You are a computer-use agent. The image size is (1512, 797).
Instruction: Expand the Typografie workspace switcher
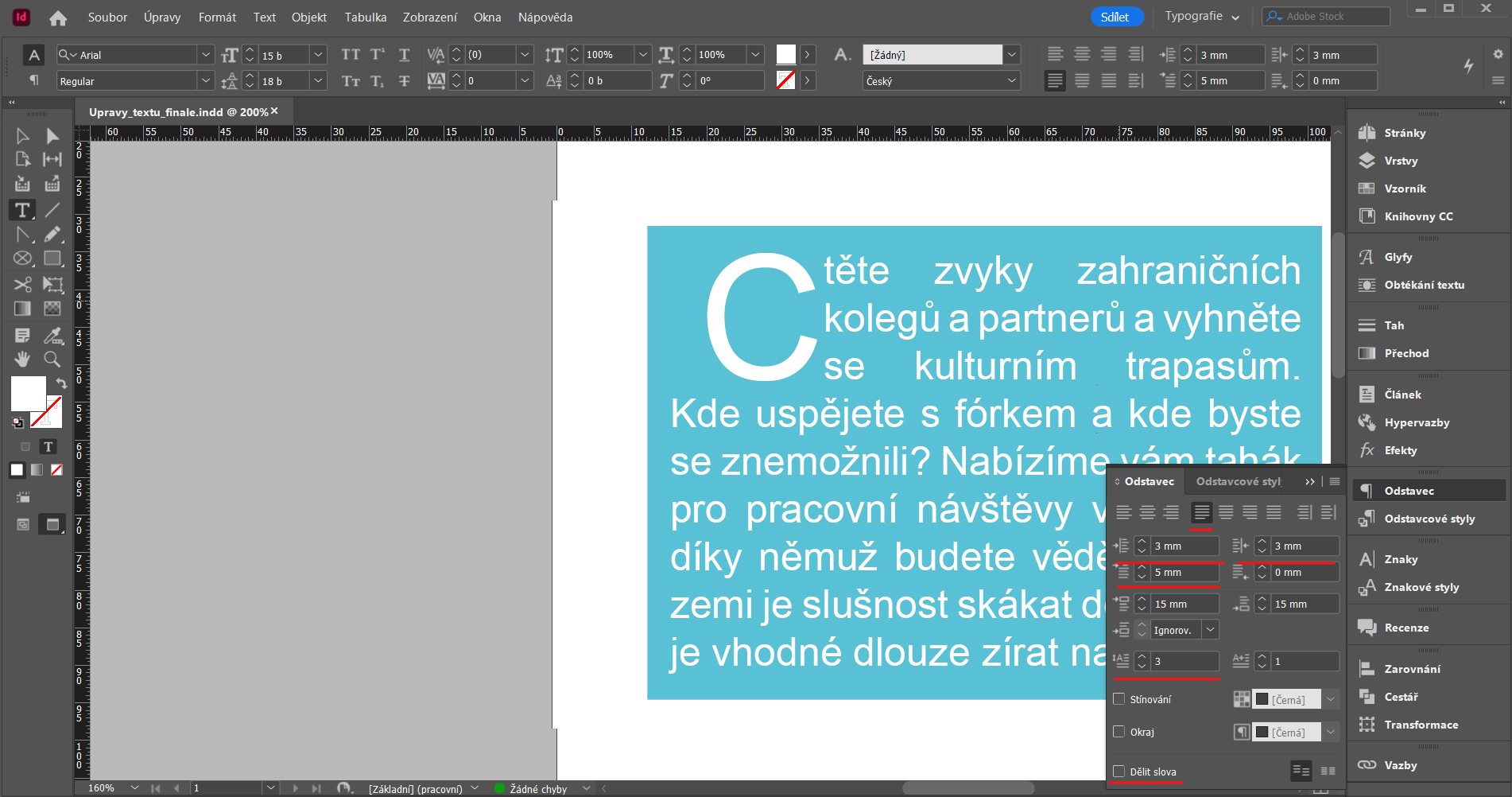[x=1235, y=16]
